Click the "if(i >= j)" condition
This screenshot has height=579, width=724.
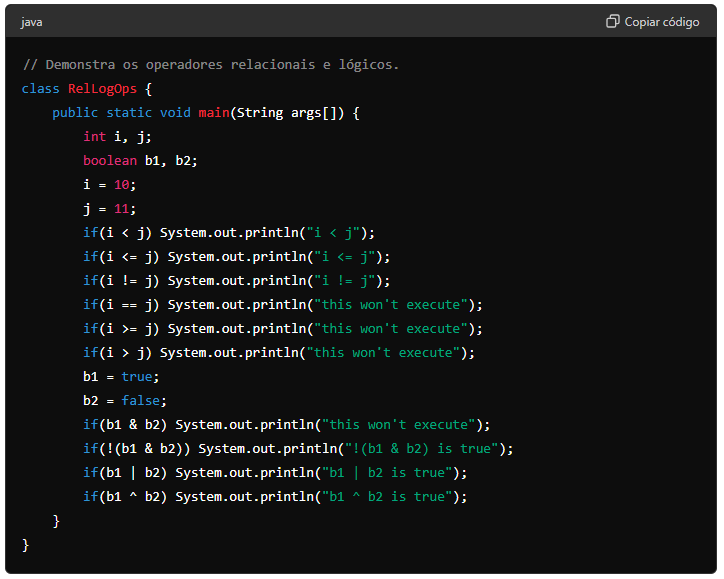[x=121, y=328]
